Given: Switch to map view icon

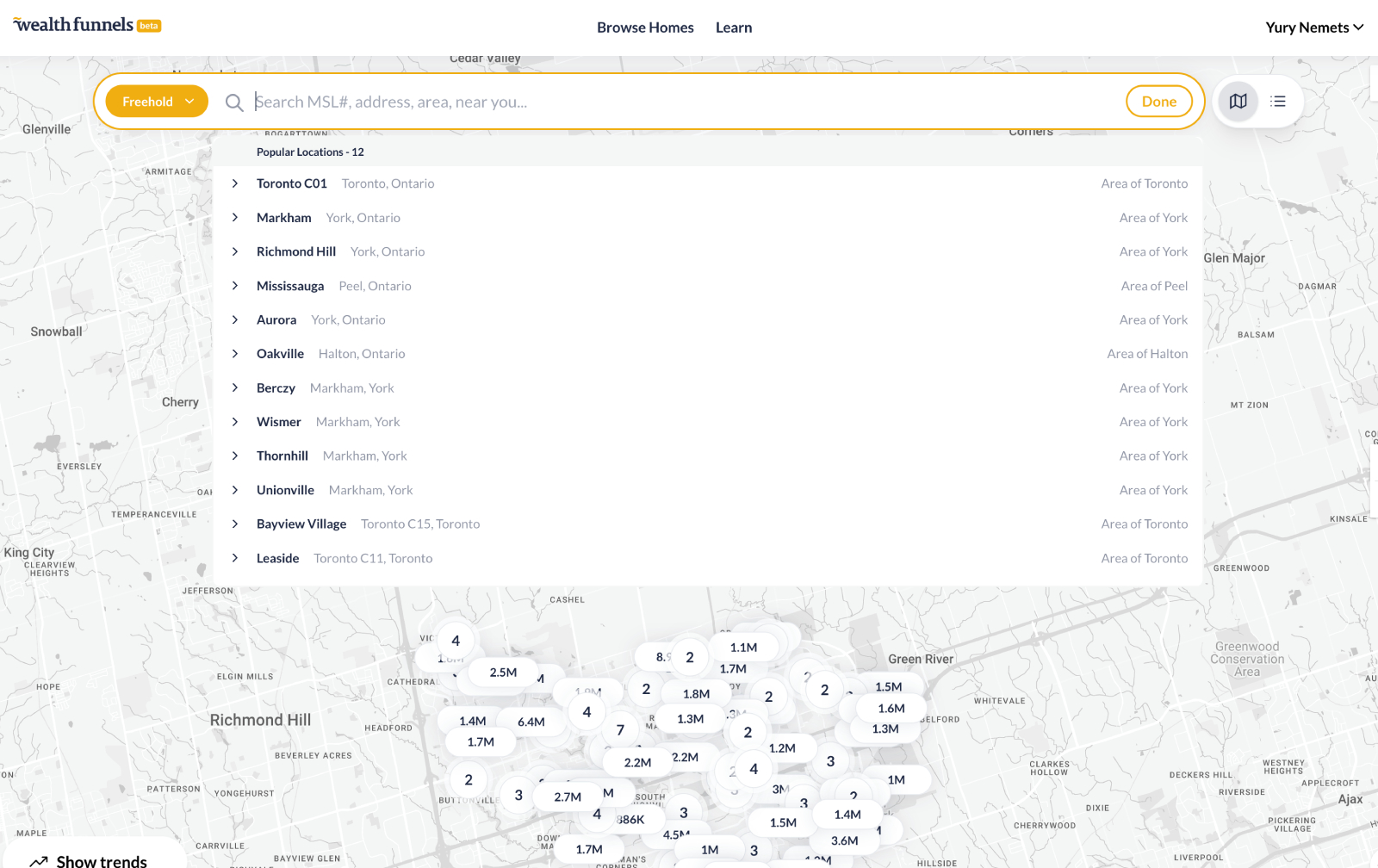Looking at the screenshot, I should pos(1238,102).
